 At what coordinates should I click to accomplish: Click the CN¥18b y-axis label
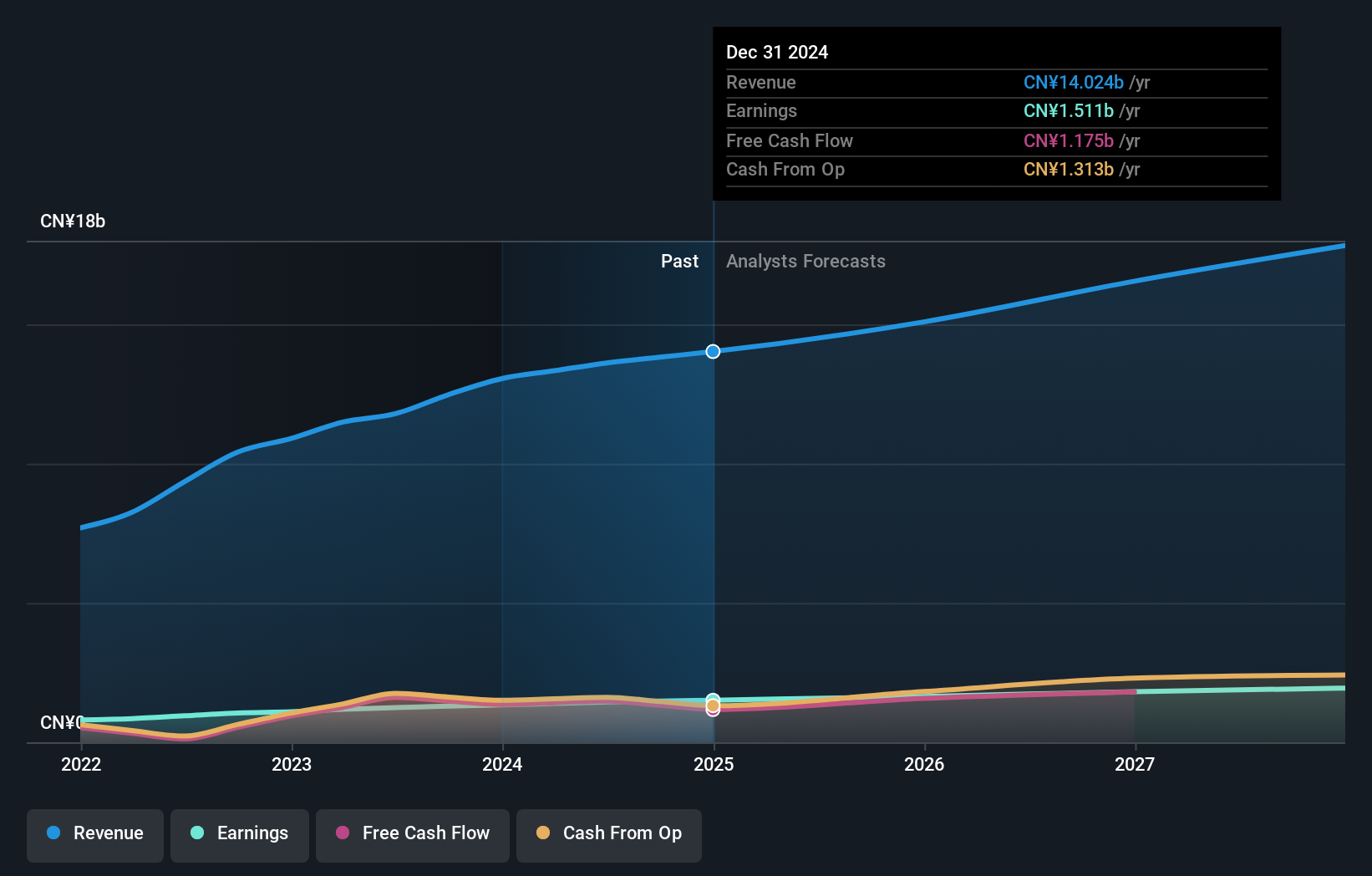pyautogui.click(x=73, y=222)
